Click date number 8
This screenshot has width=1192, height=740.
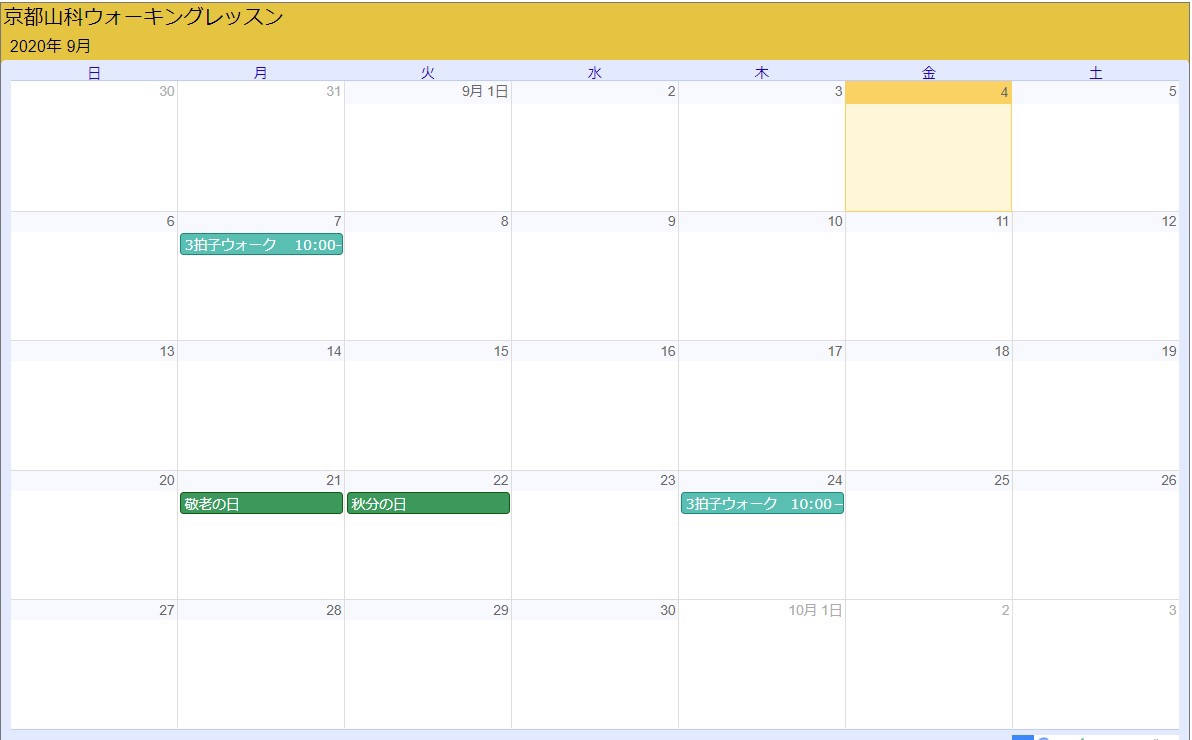pos(504,221)
